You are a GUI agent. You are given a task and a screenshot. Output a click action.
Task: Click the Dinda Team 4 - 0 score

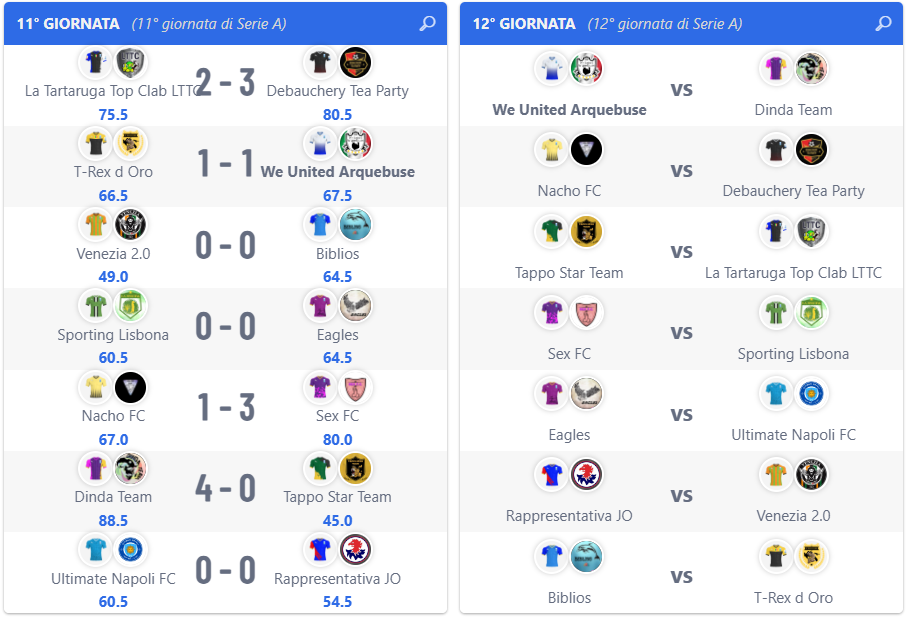[225, 488]
